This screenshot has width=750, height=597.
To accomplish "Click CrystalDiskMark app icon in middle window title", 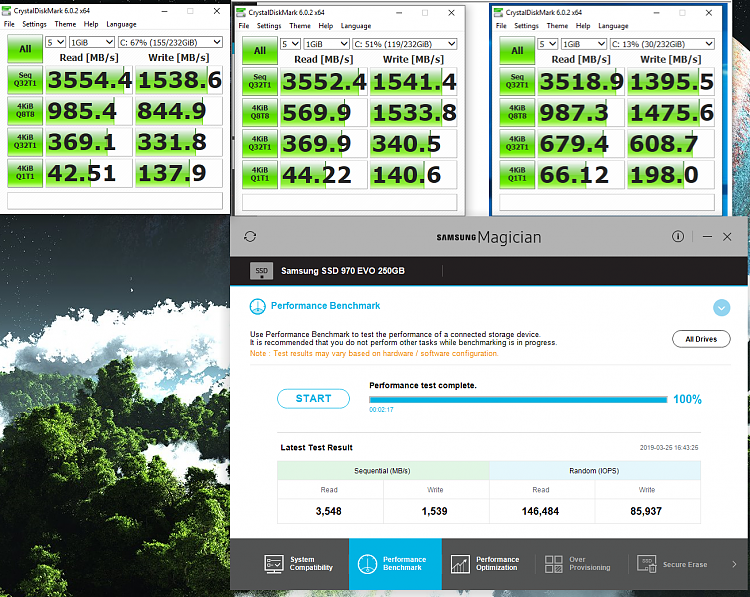I will point(241,12).
